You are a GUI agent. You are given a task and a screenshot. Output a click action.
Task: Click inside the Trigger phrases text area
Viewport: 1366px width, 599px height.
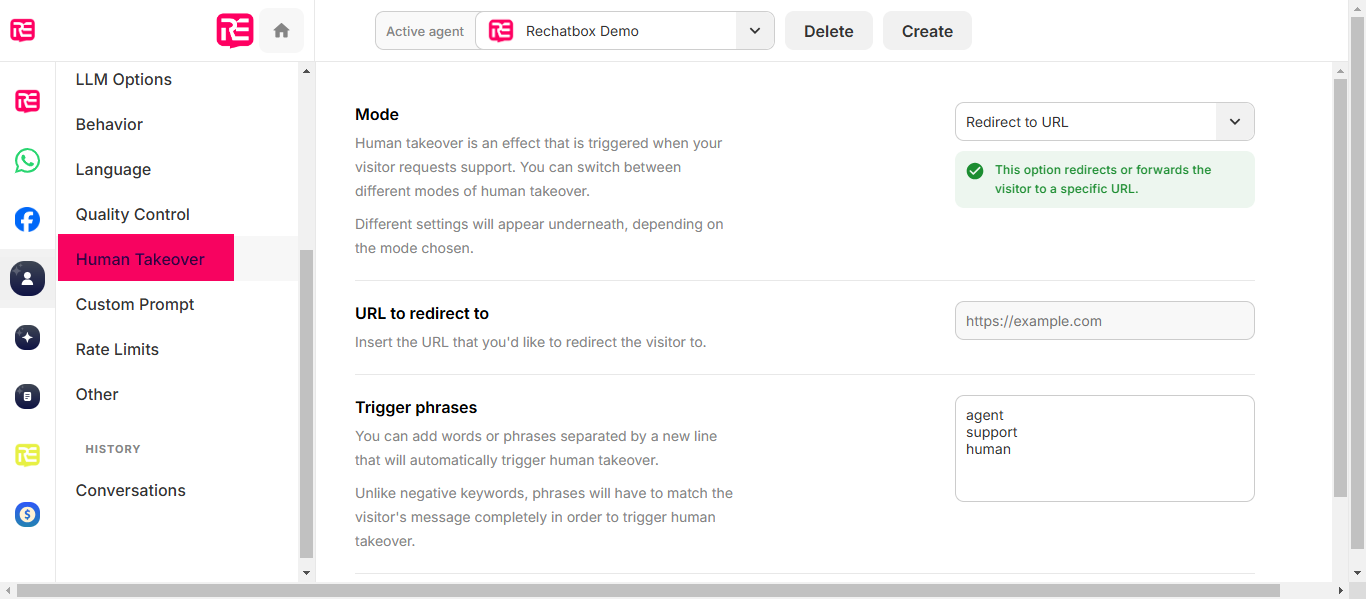point(1104,448)
